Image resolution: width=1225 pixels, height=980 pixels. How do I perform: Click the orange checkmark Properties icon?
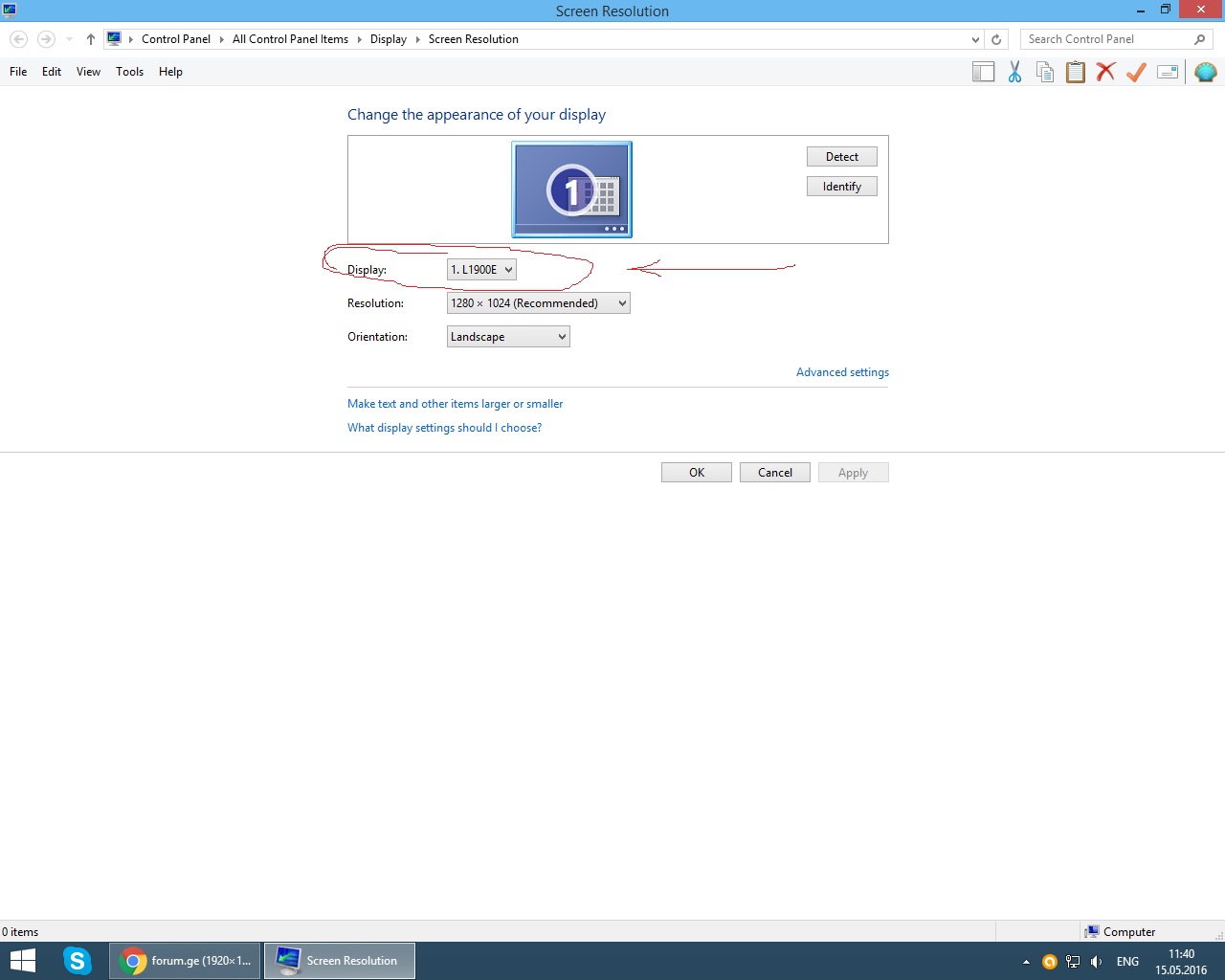pos(1136,72)
